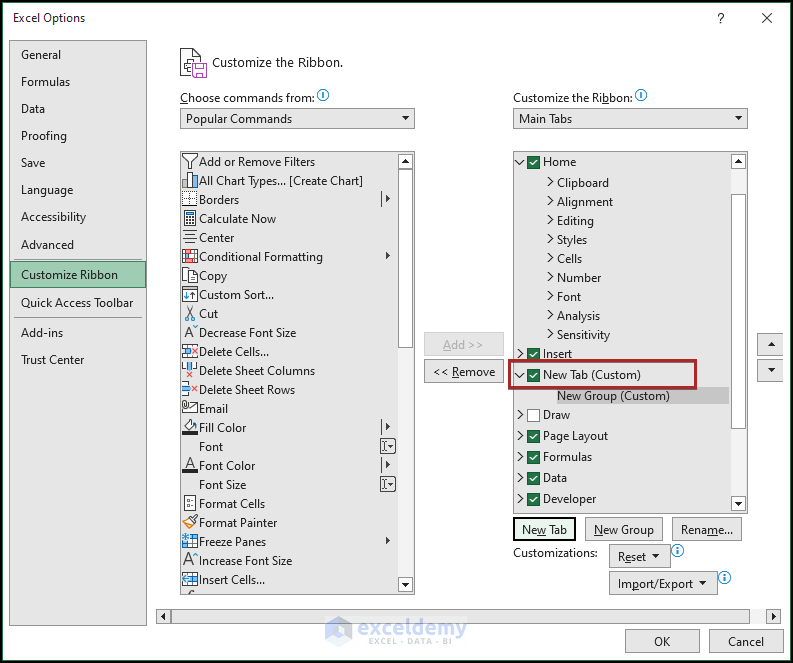Uncheck the Developer tab checkbox

pyautogui.click(x=533, y=499)
